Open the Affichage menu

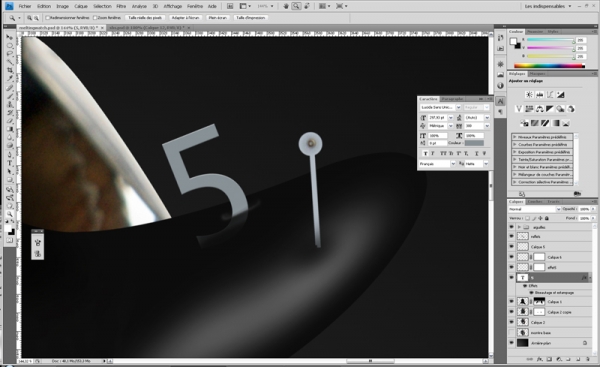pos(173,6)
